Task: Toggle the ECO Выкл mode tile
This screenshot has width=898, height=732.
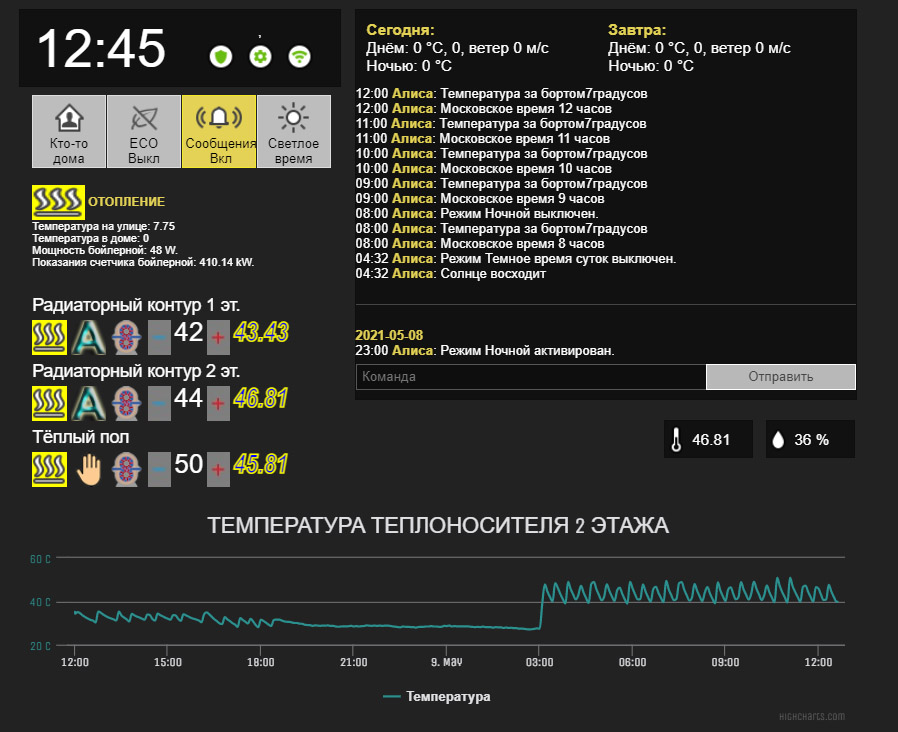Action: tap(144, 131)
